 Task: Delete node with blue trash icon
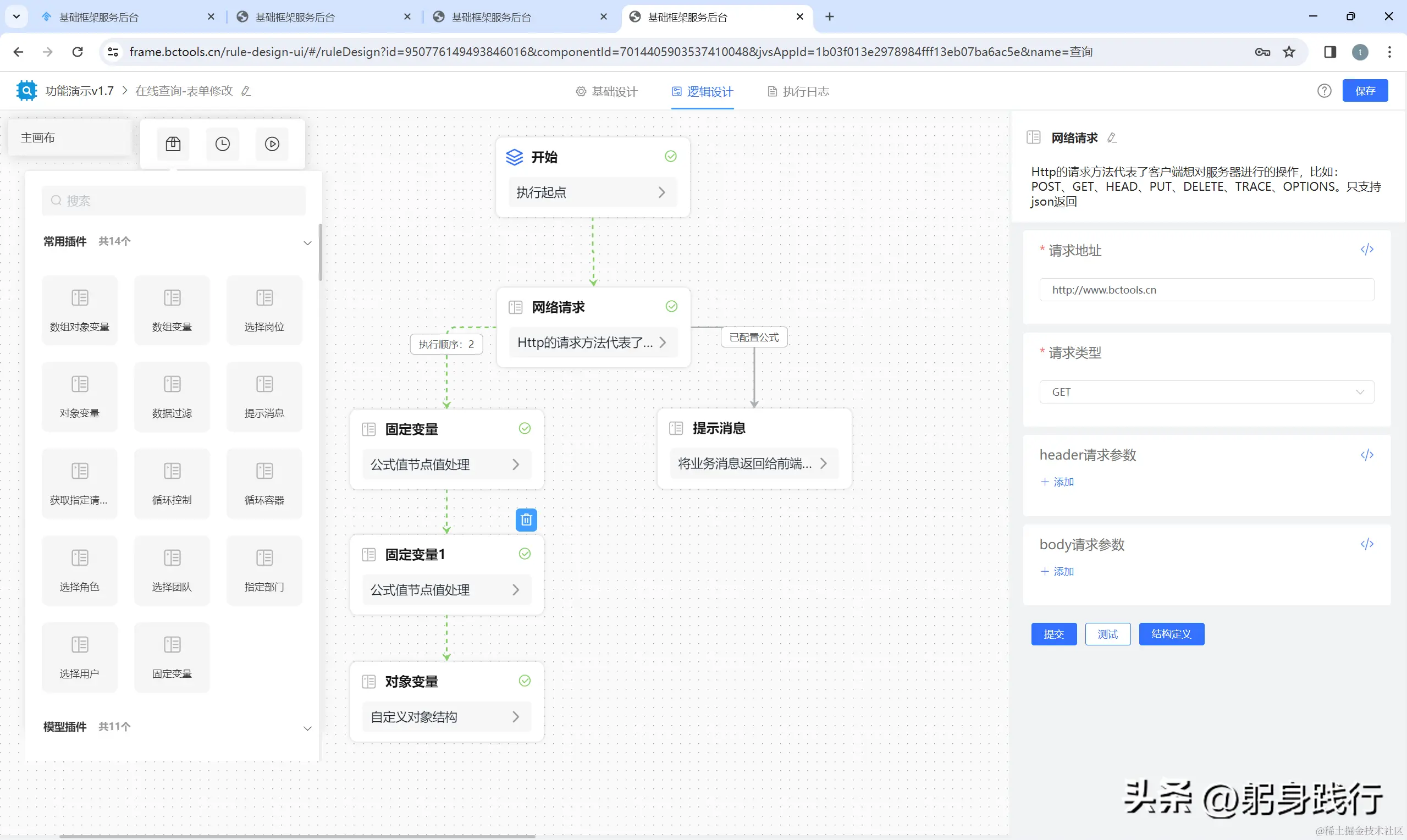[x=526, y=520]
